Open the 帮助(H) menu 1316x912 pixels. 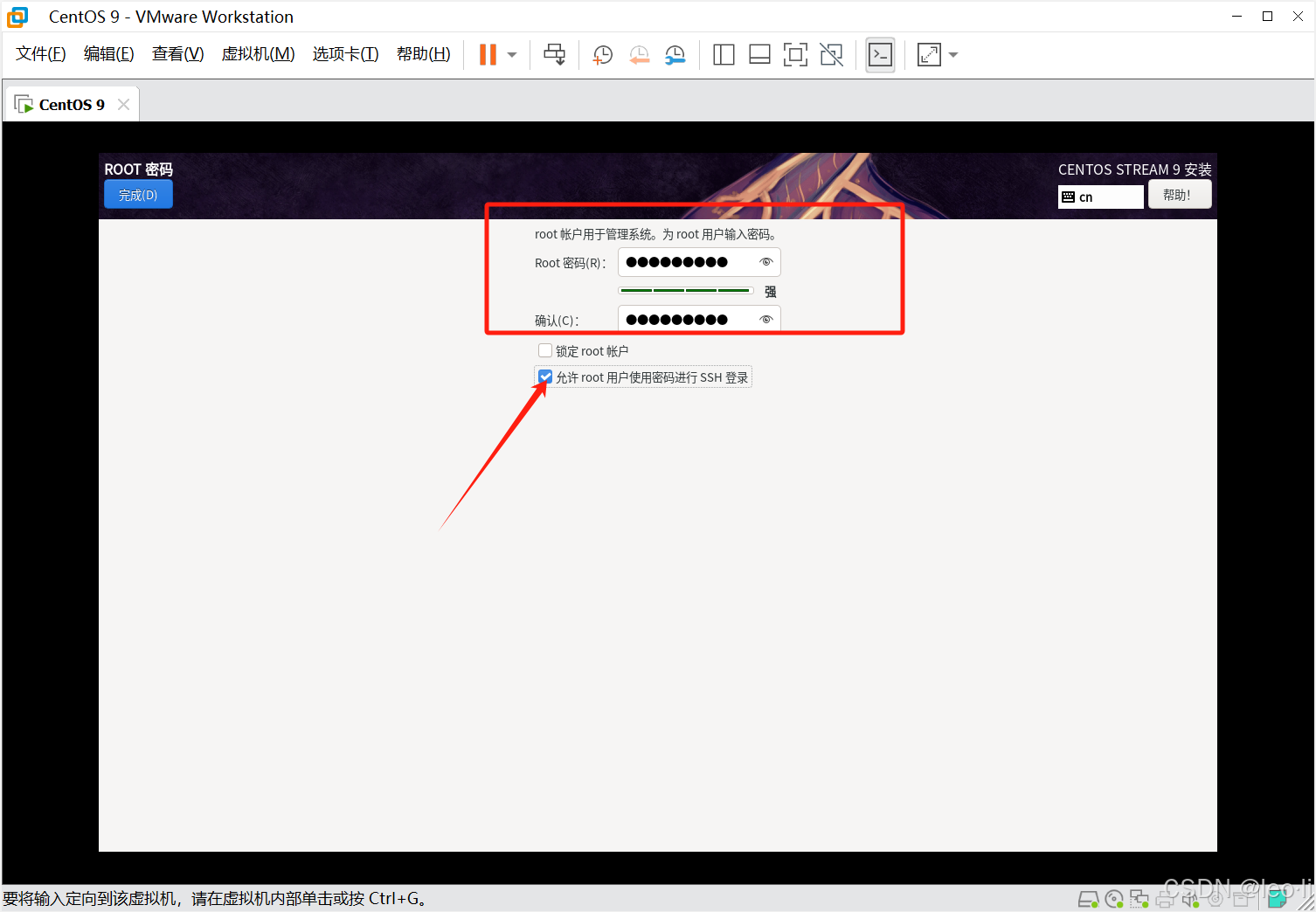(424, 54)
